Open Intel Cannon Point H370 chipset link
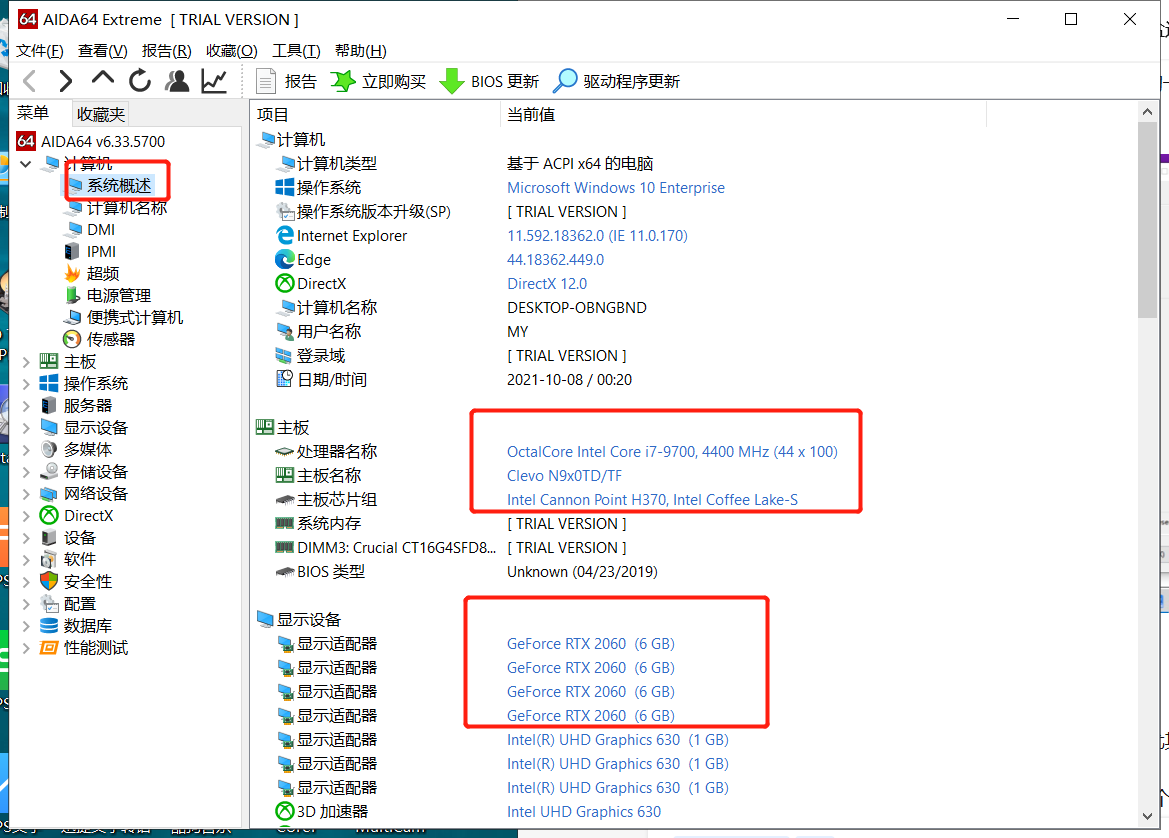Screen dimensions: 1169x838 click(x=652, y=500)
